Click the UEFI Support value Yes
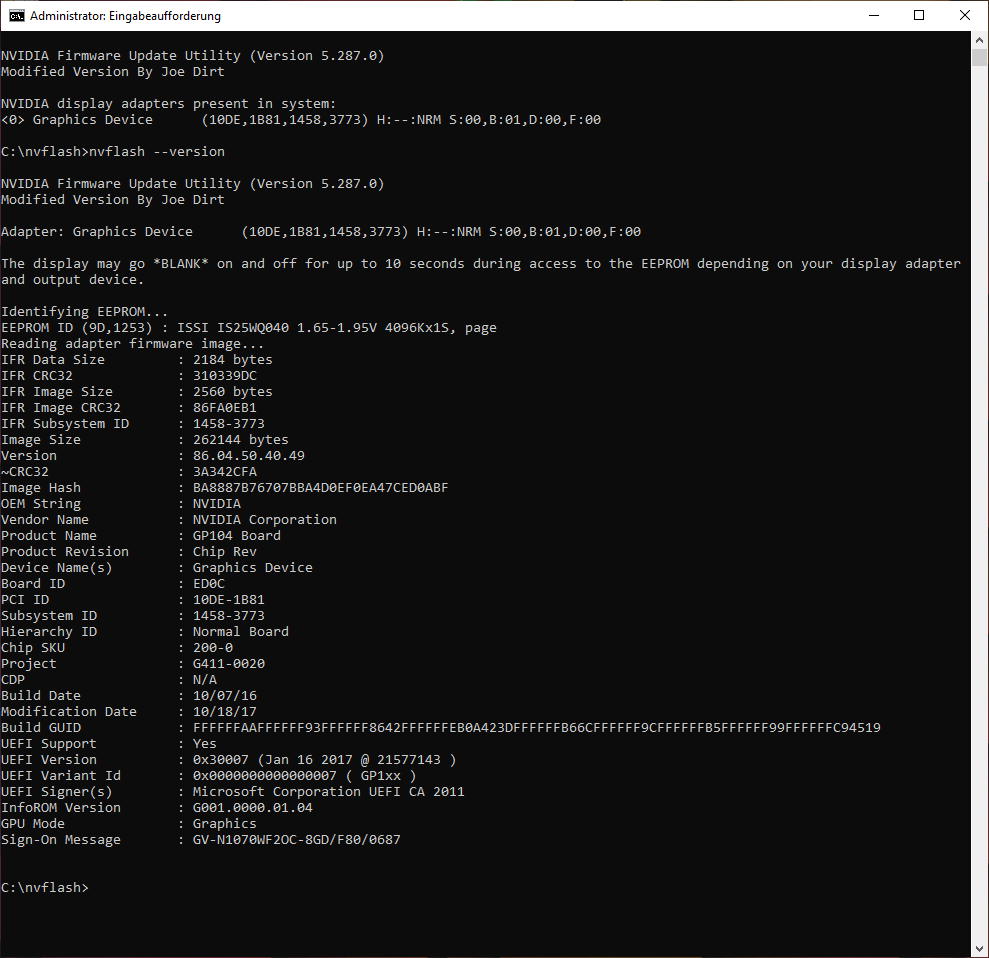The height and width of the screenshot is (958, 989). coord(204,744)
